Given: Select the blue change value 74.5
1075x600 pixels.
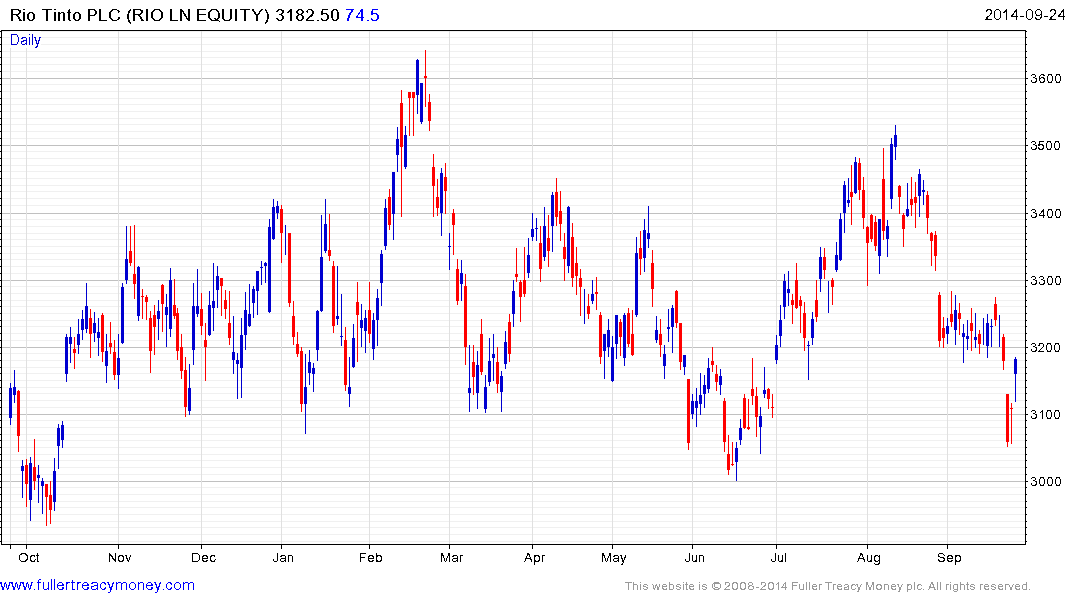Looking at the screenshot, I should pos(362,15).
